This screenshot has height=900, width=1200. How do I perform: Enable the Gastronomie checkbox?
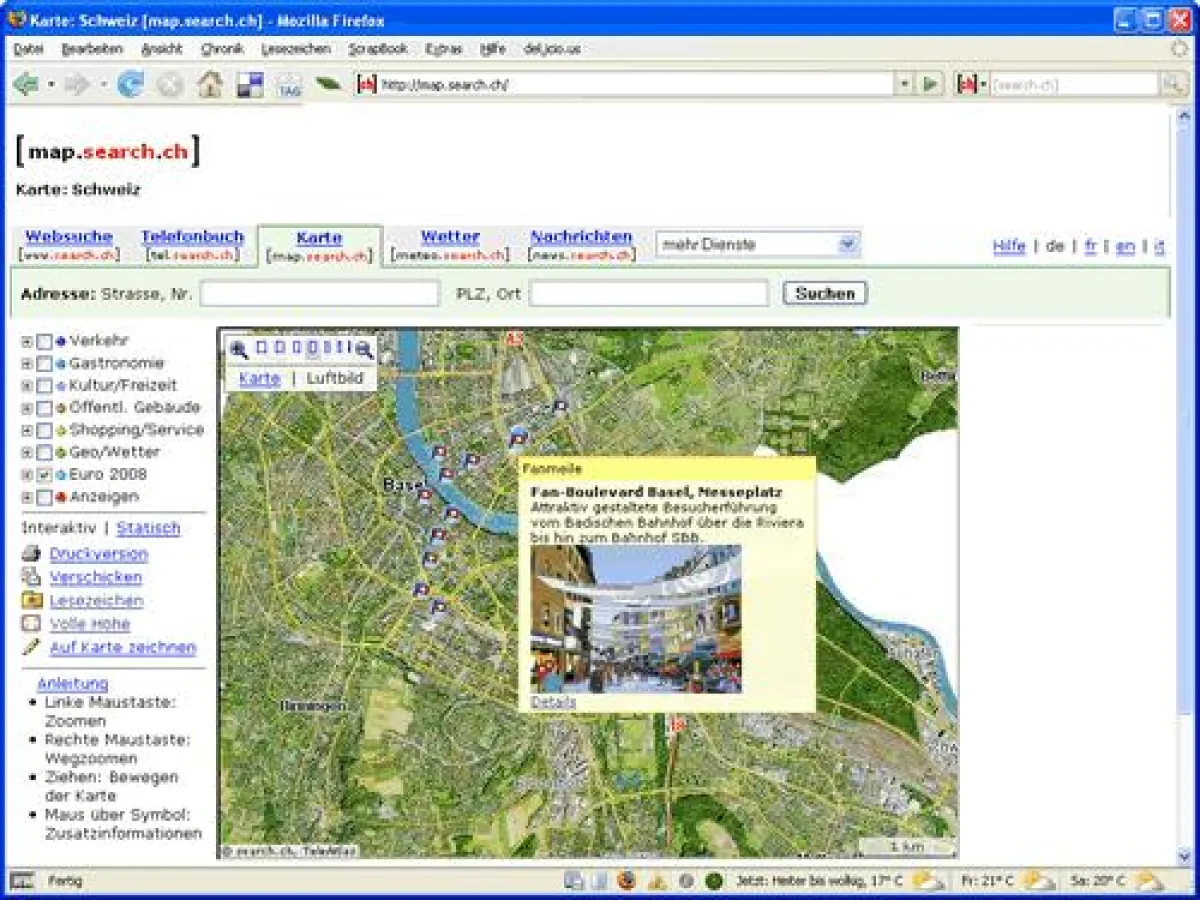click(x=43, y=363)
